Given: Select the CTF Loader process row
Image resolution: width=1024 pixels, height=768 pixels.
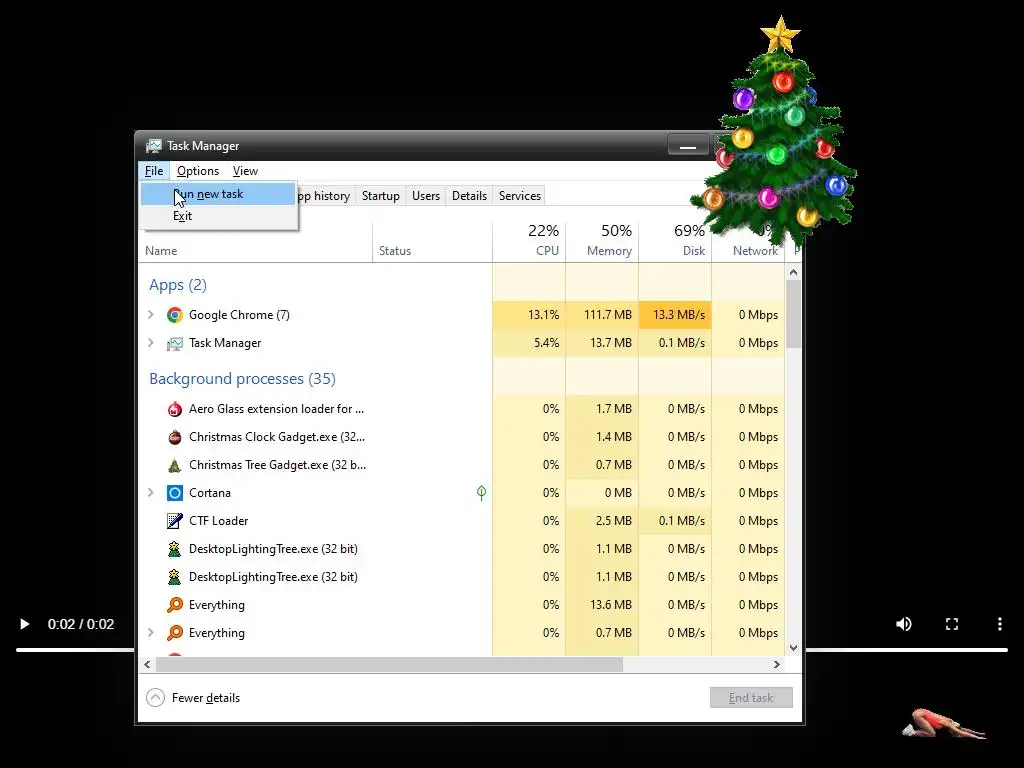Looking at the screenshot, I should [x=462, y=521].
